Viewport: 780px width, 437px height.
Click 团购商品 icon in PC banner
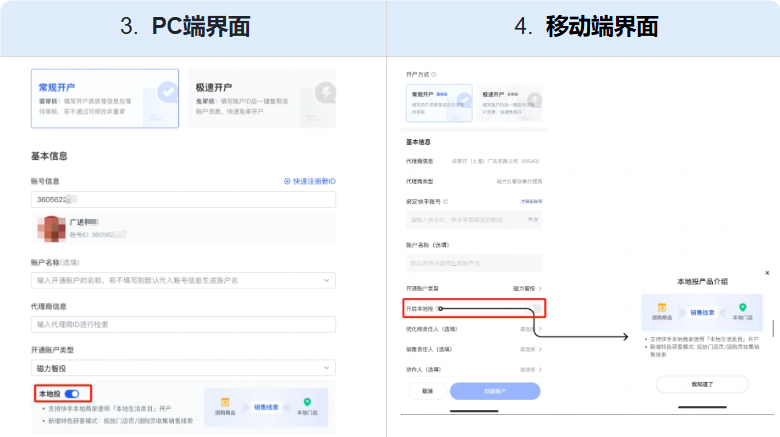coord(225,402)
